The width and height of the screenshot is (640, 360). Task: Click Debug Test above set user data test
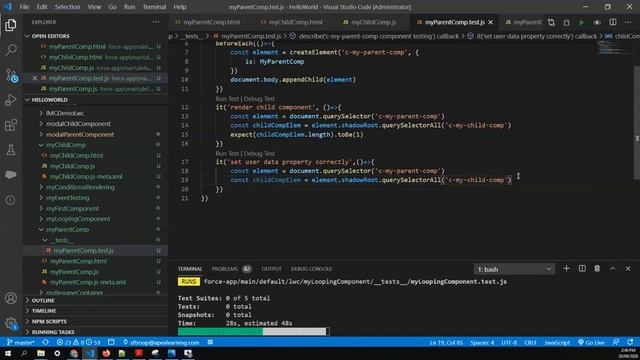point(259,153)
